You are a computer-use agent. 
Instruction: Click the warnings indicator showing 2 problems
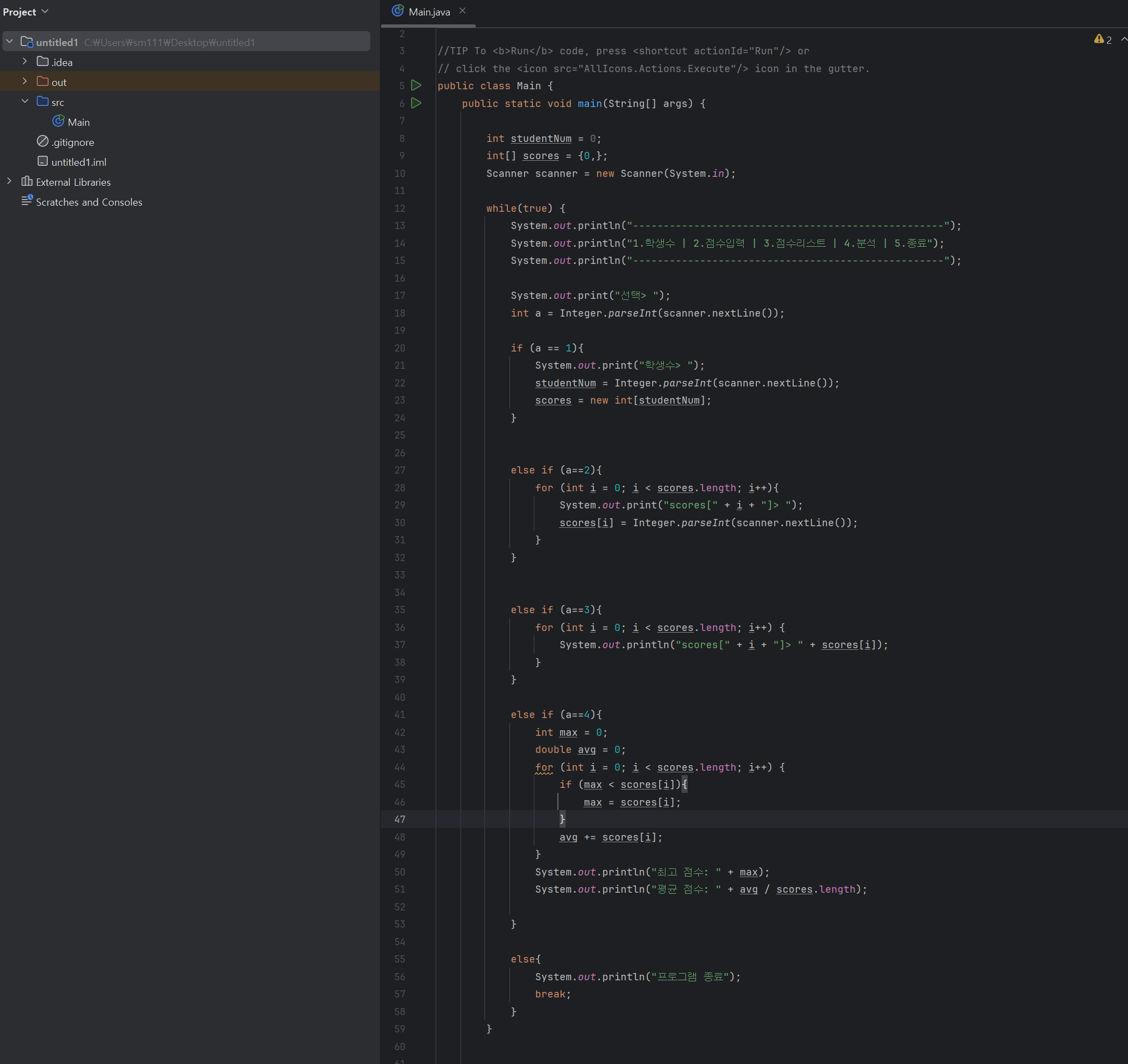[x=1102, y=40]
